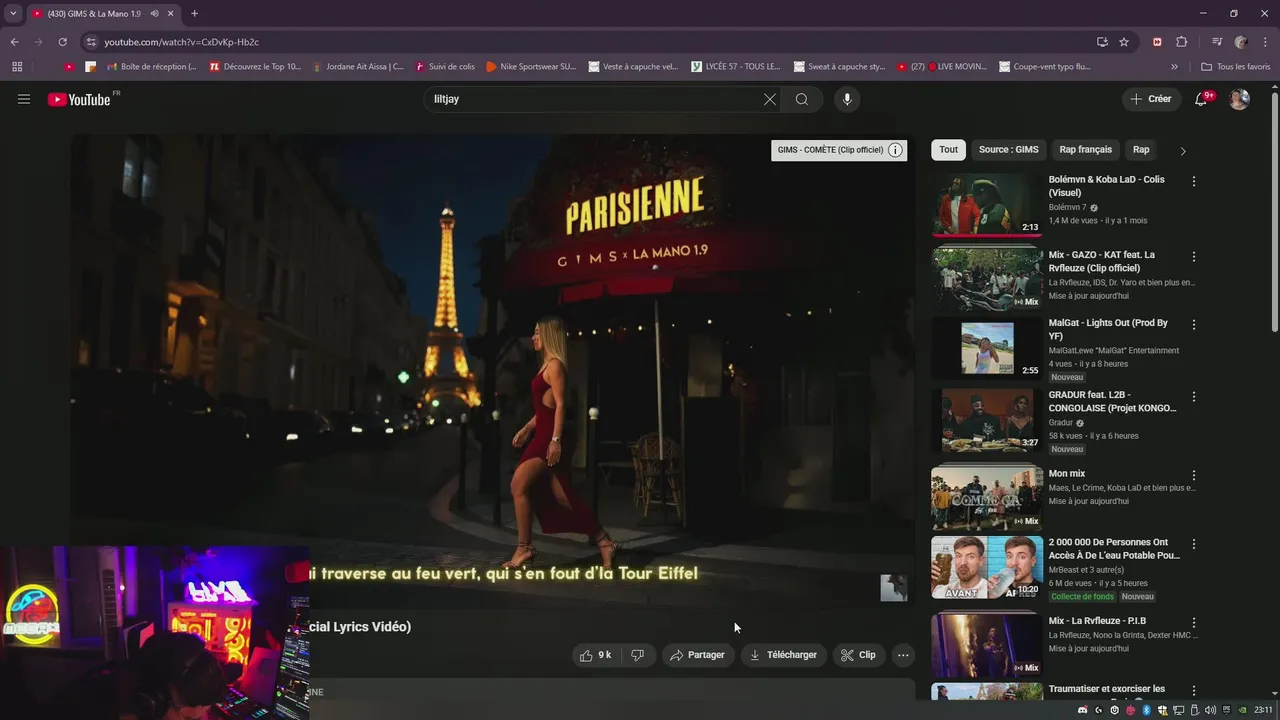
Task: Like the video with thumbs up
Action: (594, 655)
